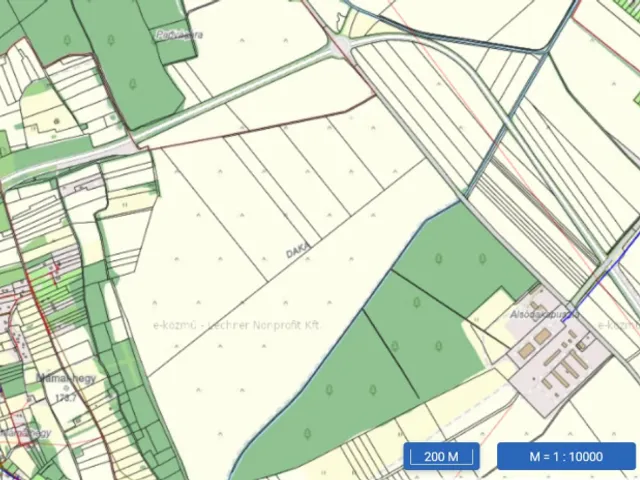Click the pale yellow parcel beside Alsódakapuszta forest

pyautogui.click(x=491, y=308)
